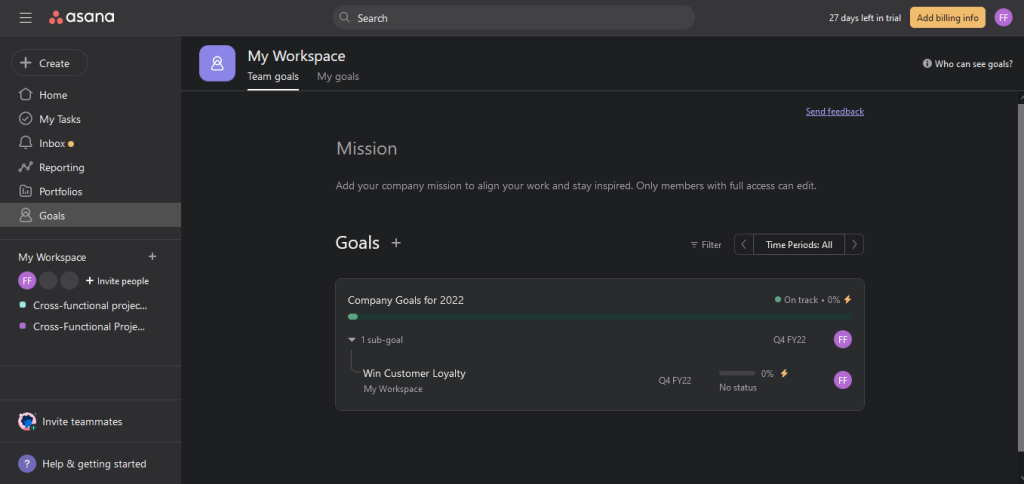Add a new goal with the plus icon
1024x484 pixels.
point(396,243)
